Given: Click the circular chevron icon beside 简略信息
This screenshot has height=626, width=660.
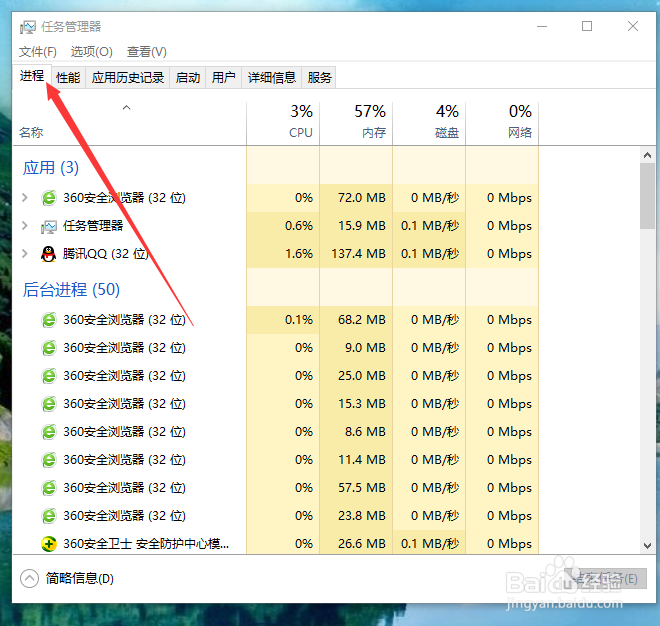Looking at the screenshot, I should click(x=29, y=578).
